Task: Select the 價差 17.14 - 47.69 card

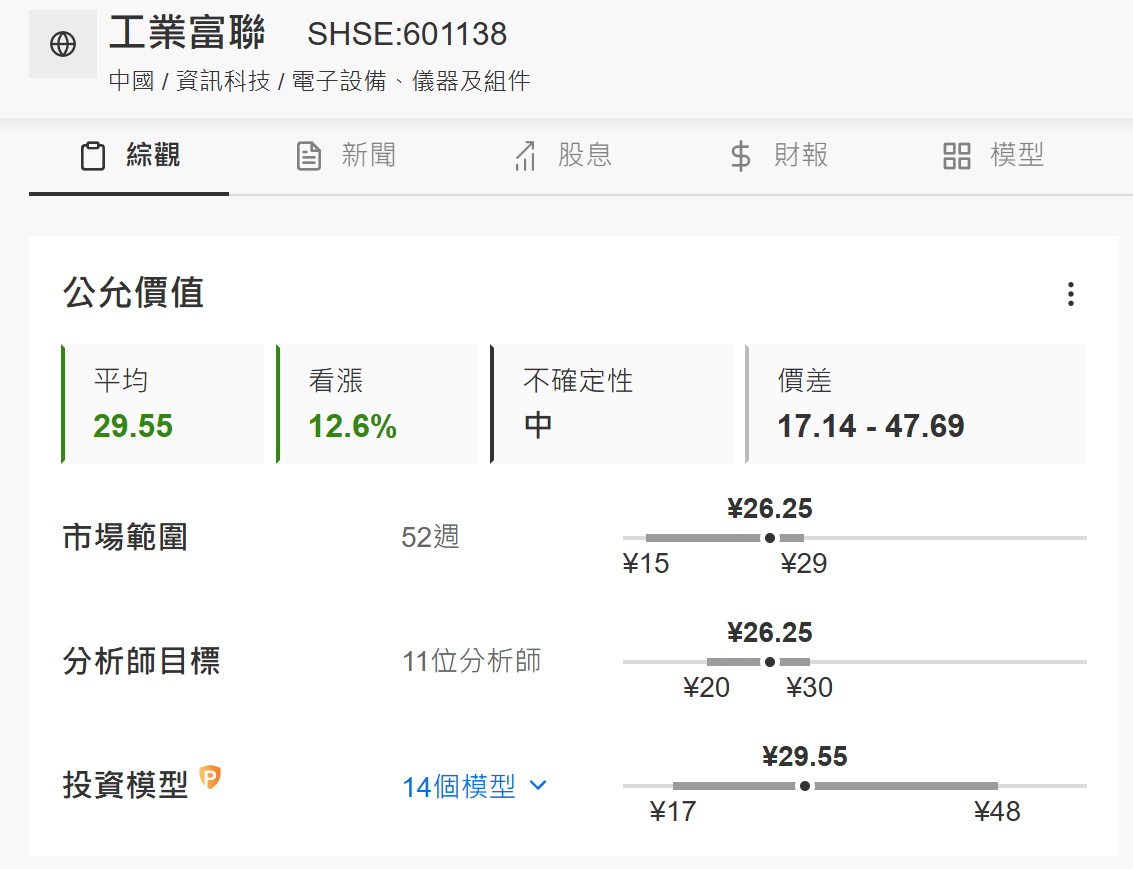Action: tap(916, 404)
